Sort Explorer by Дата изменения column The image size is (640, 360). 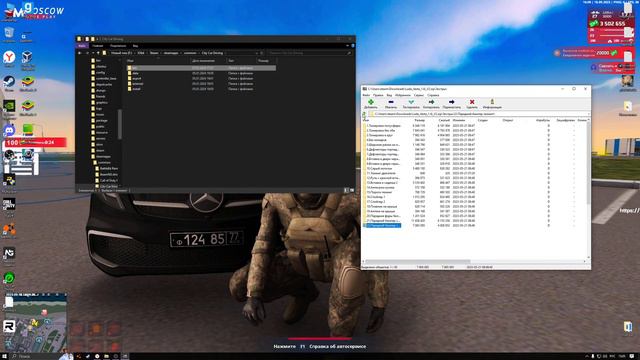point(203,61)
